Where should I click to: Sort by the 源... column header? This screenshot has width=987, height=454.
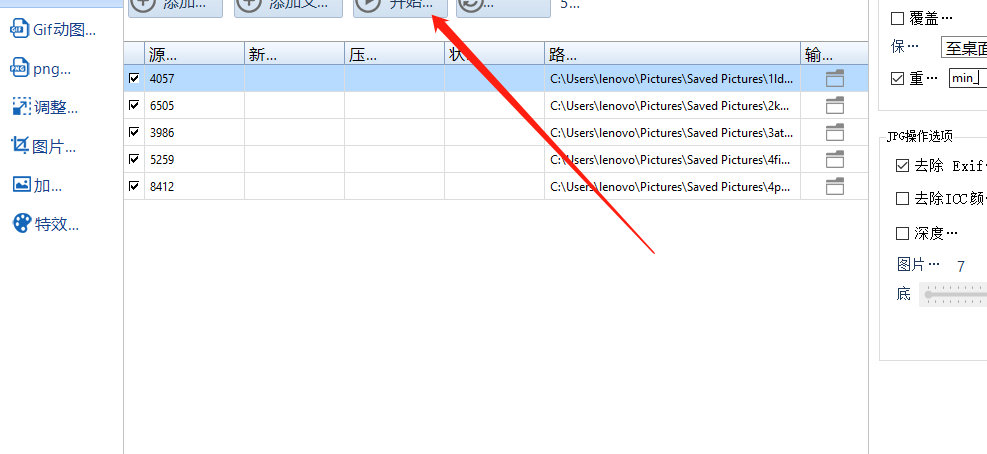pyautogui.click(x=195, y=55)
